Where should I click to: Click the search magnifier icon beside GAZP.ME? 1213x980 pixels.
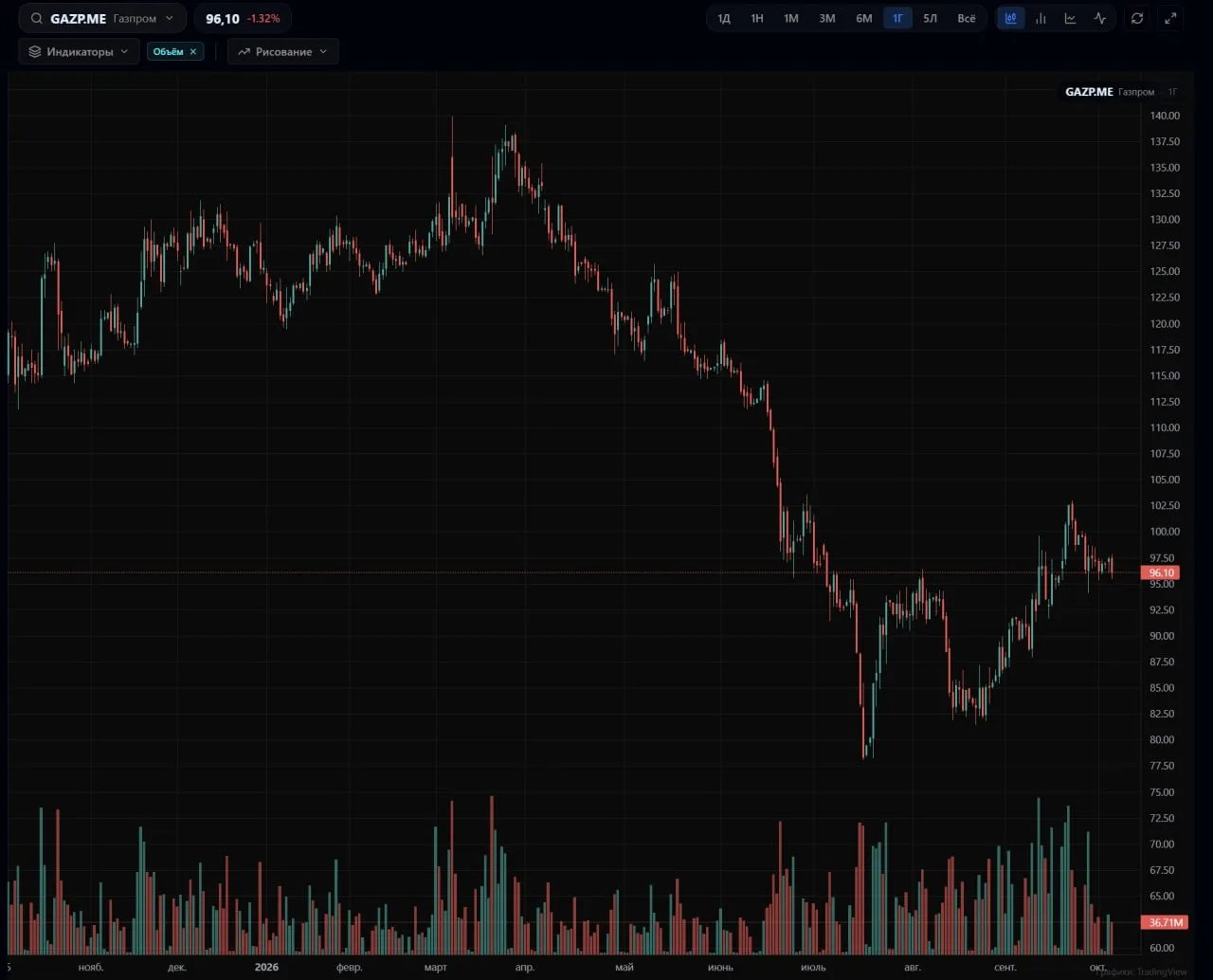(x=37, y=18)
